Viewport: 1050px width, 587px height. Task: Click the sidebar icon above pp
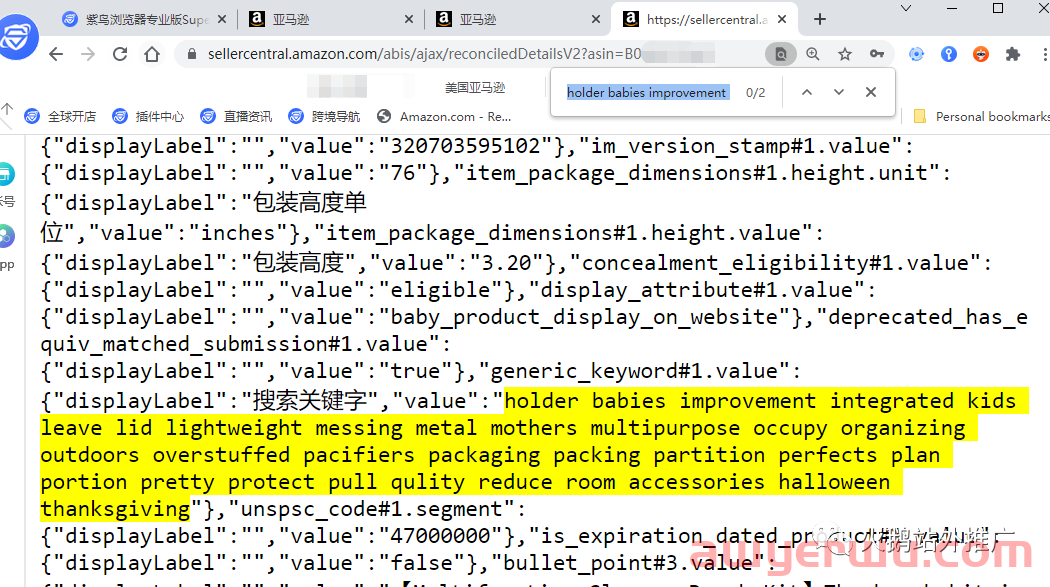(6, 236)
